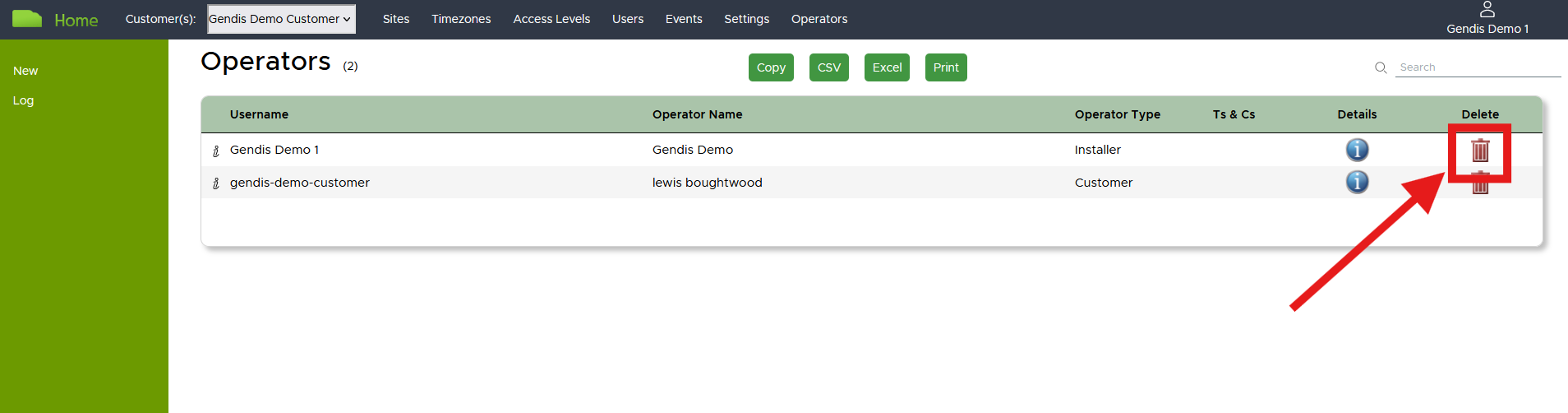Click the operator icon beside gendis-demo-customer
Screen dimensions: 1568x413
pyautogui.click(x=216, y=183)
